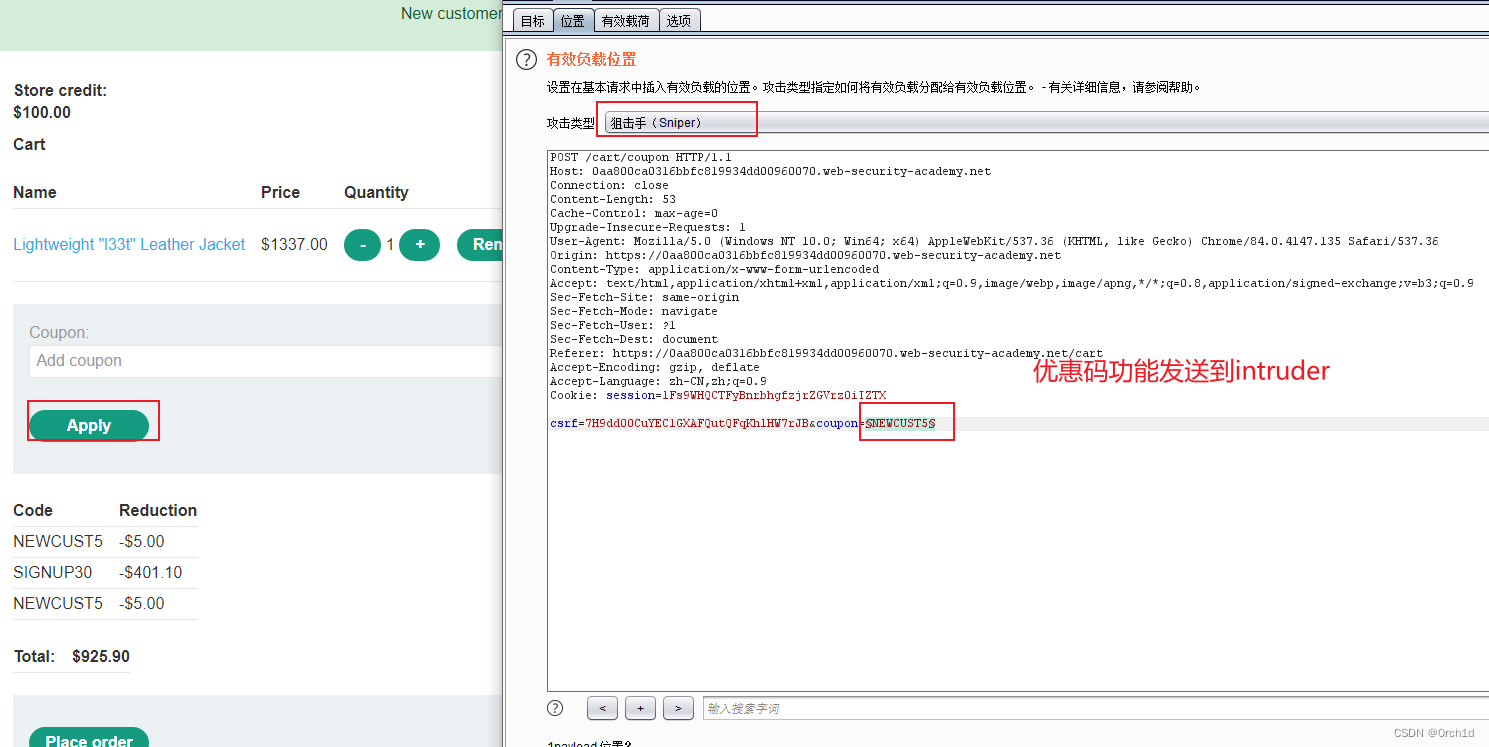The width and height of the screenshot is (1489, 747).
Task: Click the Price column header
Action: 280,193
